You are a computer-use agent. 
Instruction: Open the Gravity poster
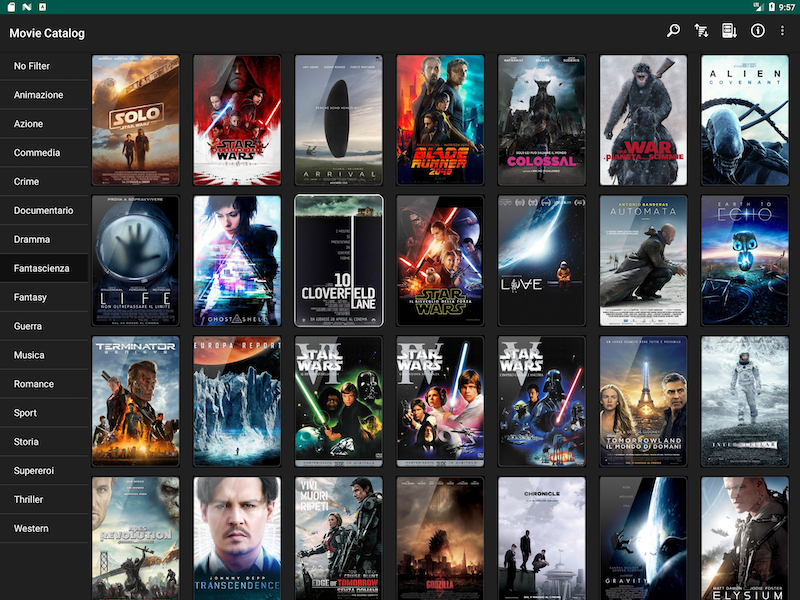[x=643, y=538]
